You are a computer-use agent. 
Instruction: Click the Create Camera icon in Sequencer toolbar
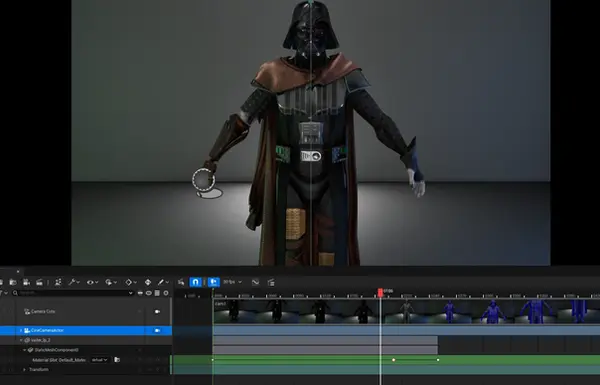click(x=26, y=282)
